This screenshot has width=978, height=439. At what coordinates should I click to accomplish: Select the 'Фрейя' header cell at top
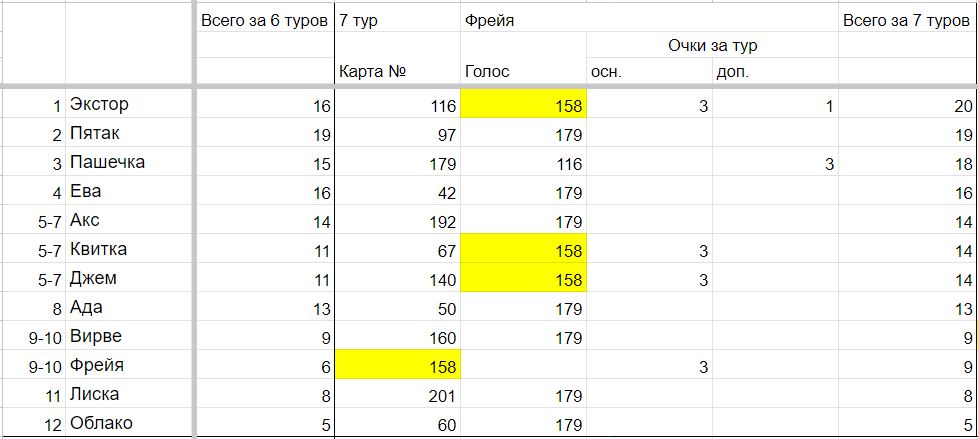[x=523, y=21]
